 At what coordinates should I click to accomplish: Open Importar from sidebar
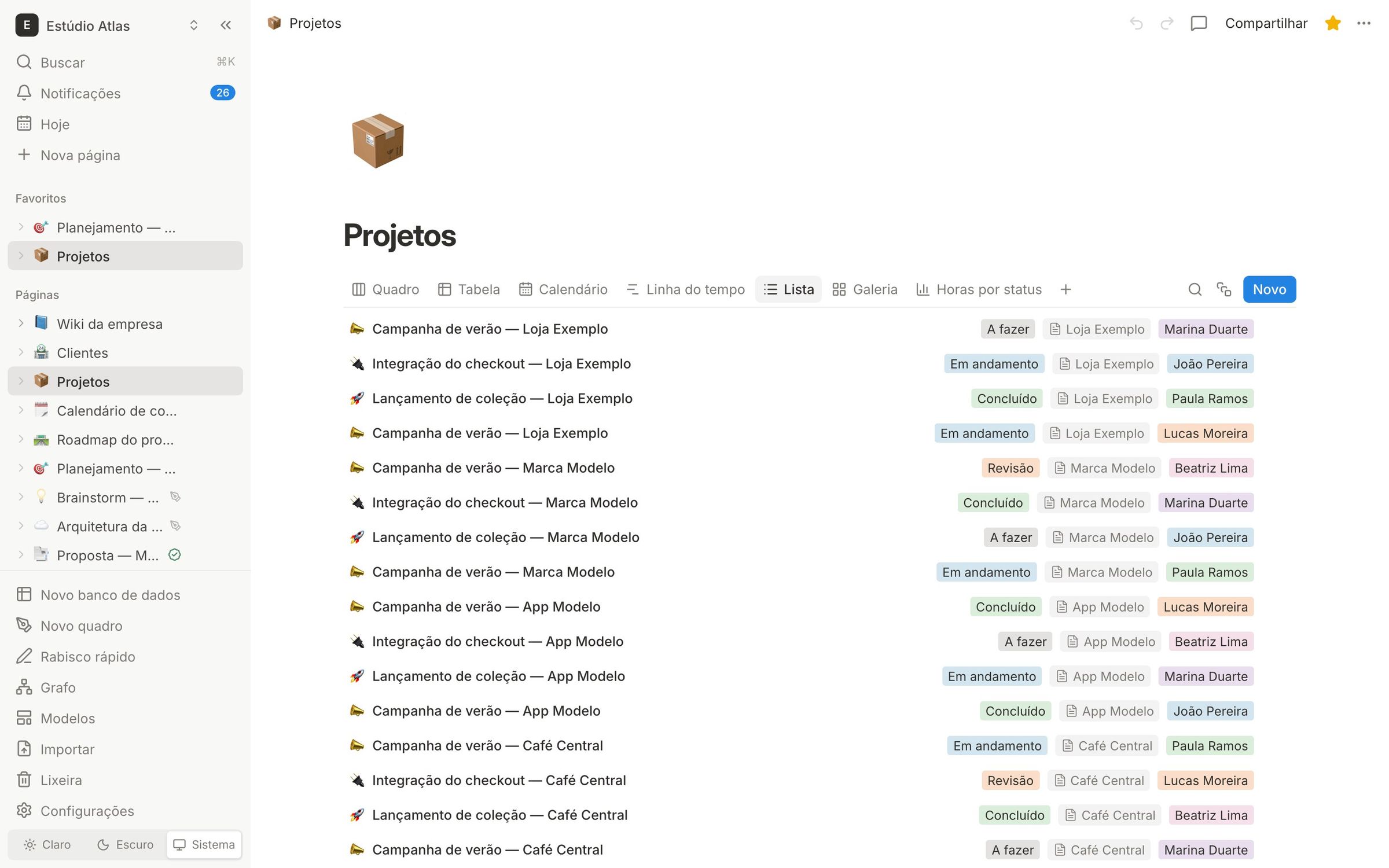125,749
